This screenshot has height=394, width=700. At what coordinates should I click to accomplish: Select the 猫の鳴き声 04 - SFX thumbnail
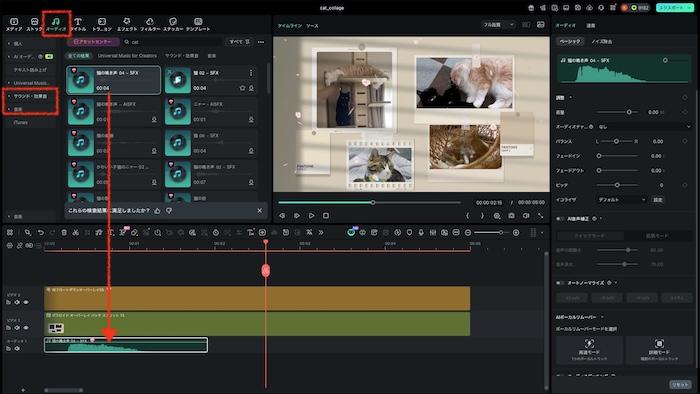click(81, 80)
